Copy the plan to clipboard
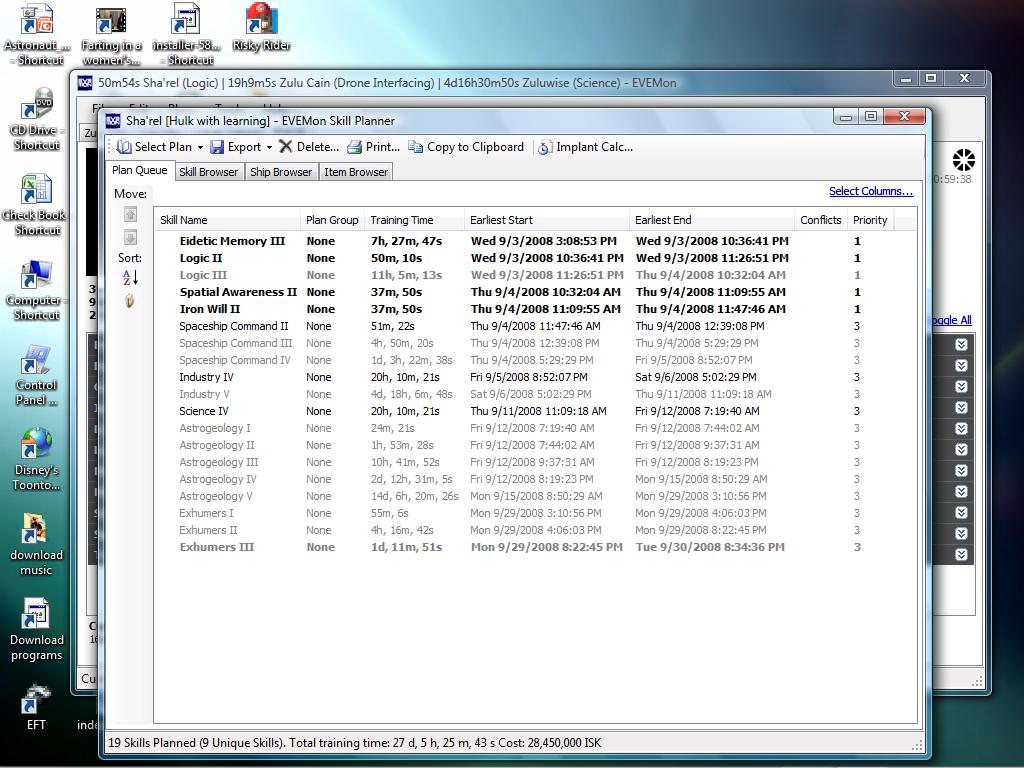1024x768 pixels. pos(466,147)
